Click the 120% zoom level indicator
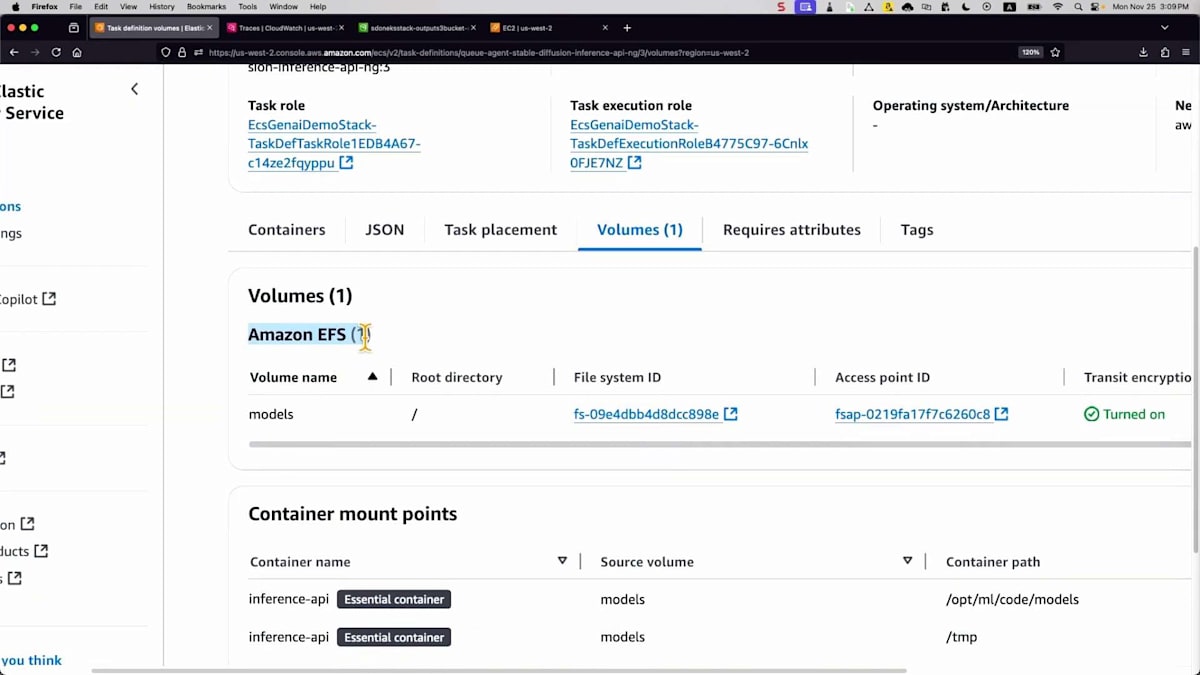1200x675 pixels. click(1030, 52)
